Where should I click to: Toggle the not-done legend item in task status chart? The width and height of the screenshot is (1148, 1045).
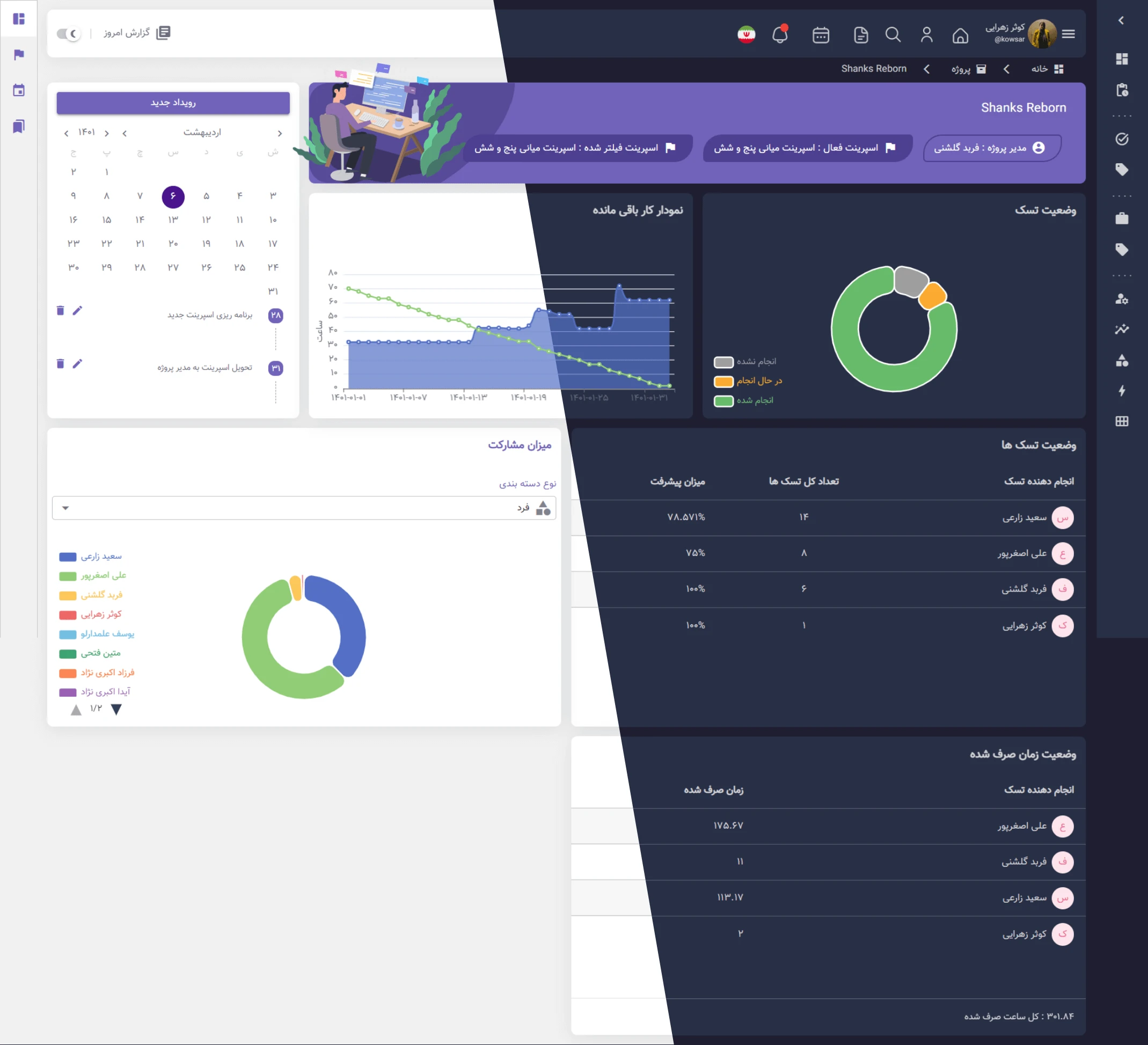[x=745, y=362]
